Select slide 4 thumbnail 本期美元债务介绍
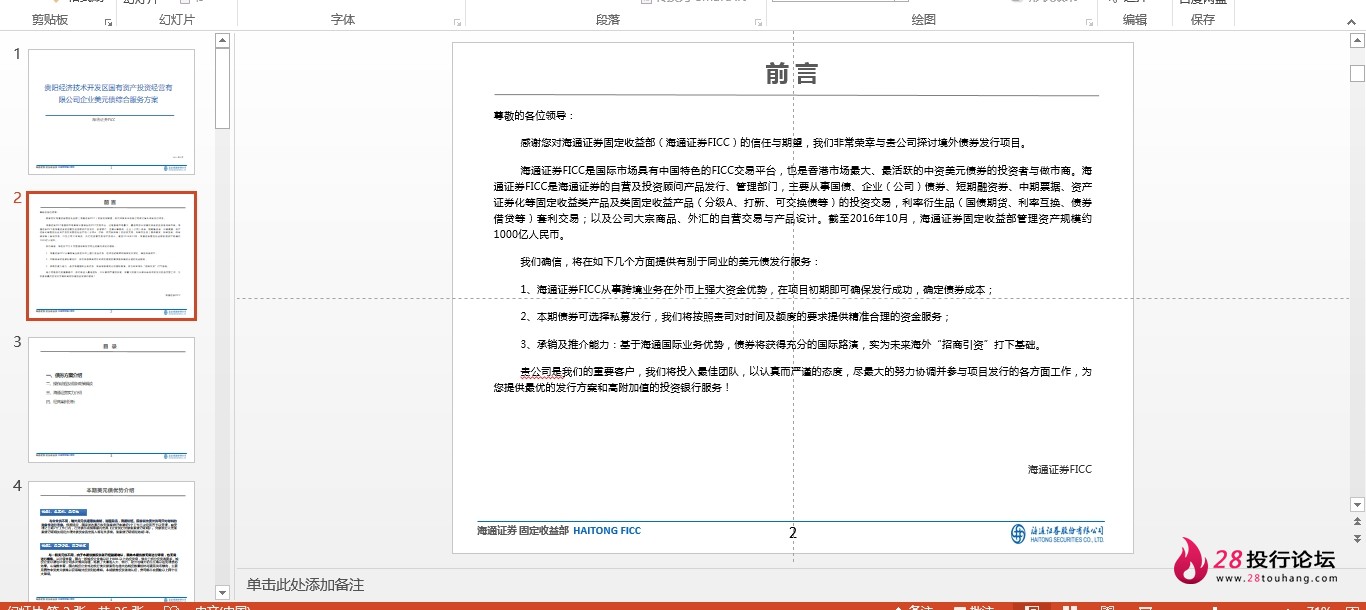1366x610 pixels. (x=112, y=543)
